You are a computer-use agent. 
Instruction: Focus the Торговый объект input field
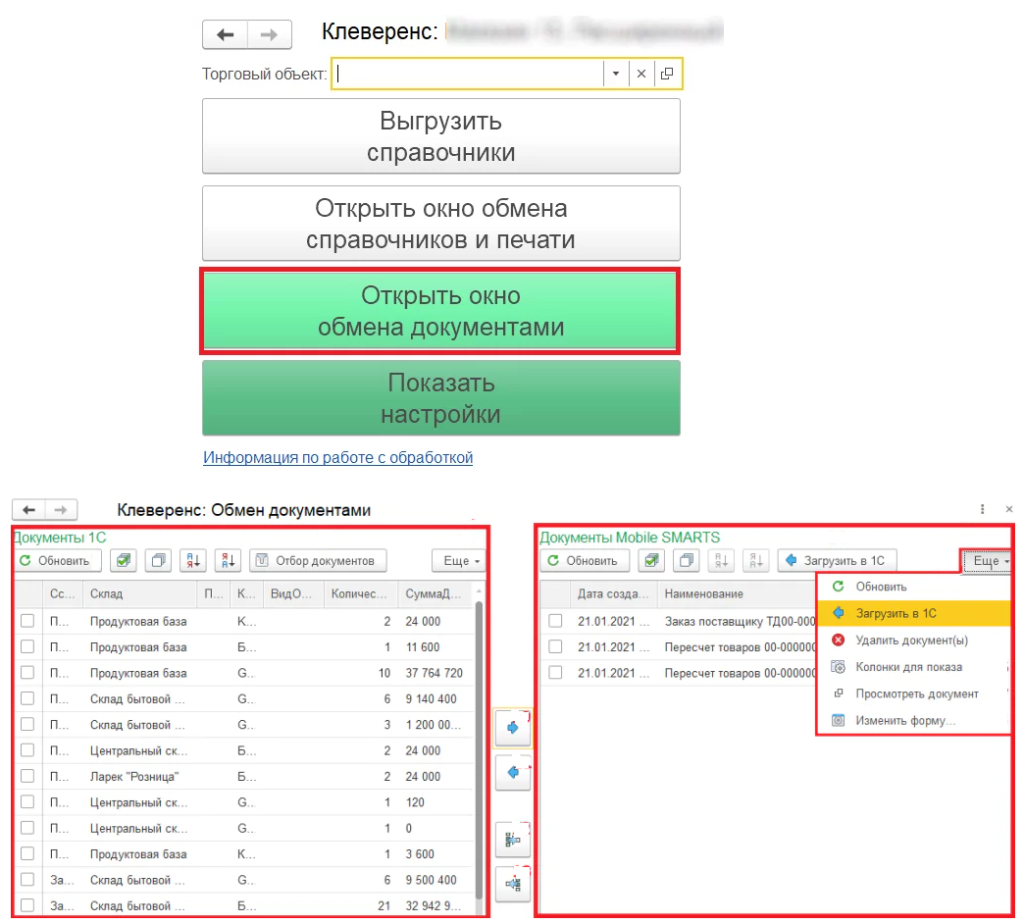468,74
